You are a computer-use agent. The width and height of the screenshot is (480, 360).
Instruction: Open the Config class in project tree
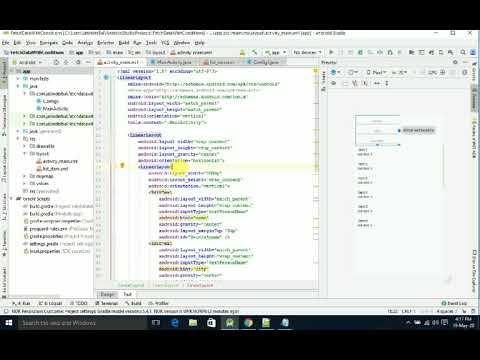(x=48, y=101)
